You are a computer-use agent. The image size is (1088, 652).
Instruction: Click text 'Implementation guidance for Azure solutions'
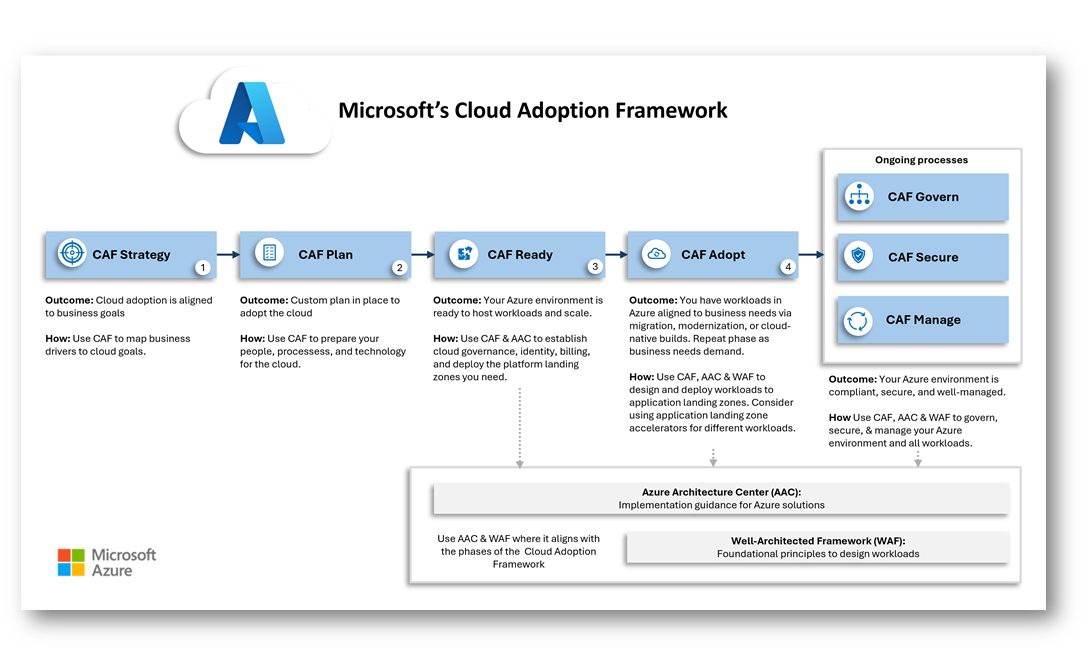tap(722, 505)
